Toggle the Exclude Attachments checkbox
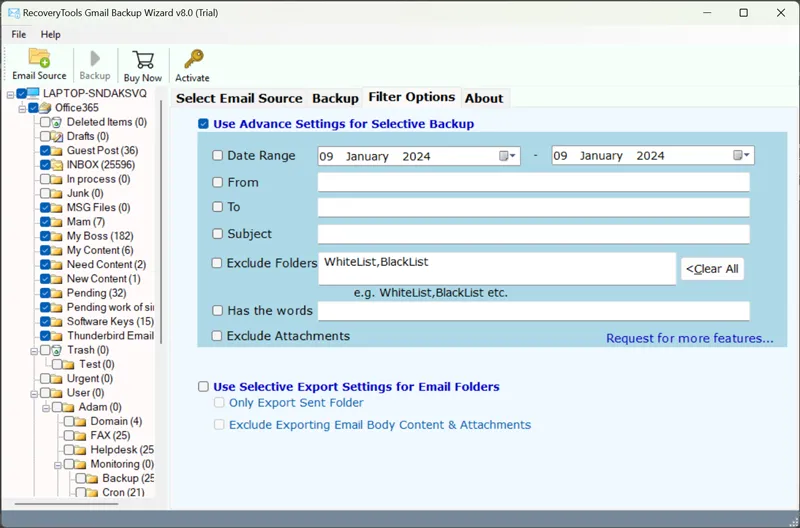This screenshot has height=528, width=800. pos(218,337)
